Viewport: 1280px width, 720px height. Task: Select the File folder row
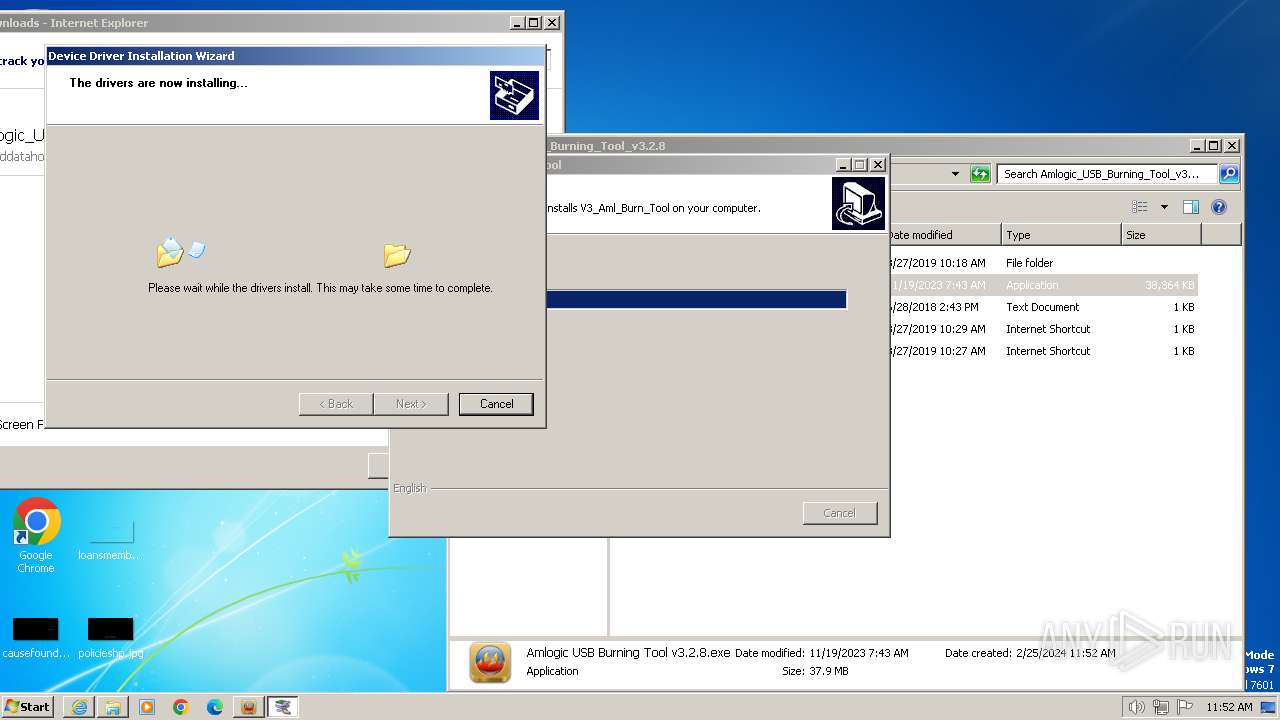tap(1043, 263)
